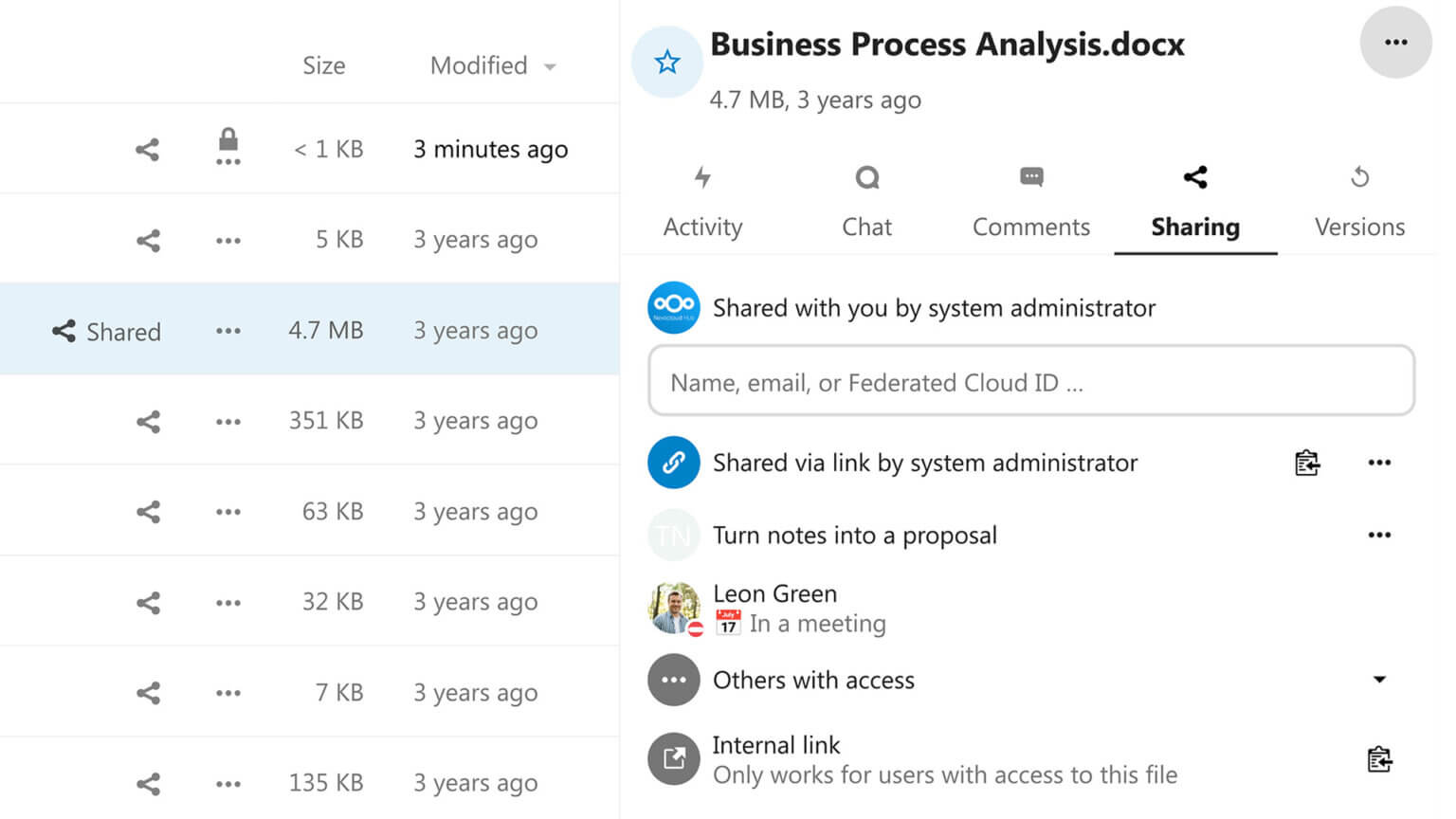Switch to the Activity tab
1456x819 pixels.
(702, 201)
